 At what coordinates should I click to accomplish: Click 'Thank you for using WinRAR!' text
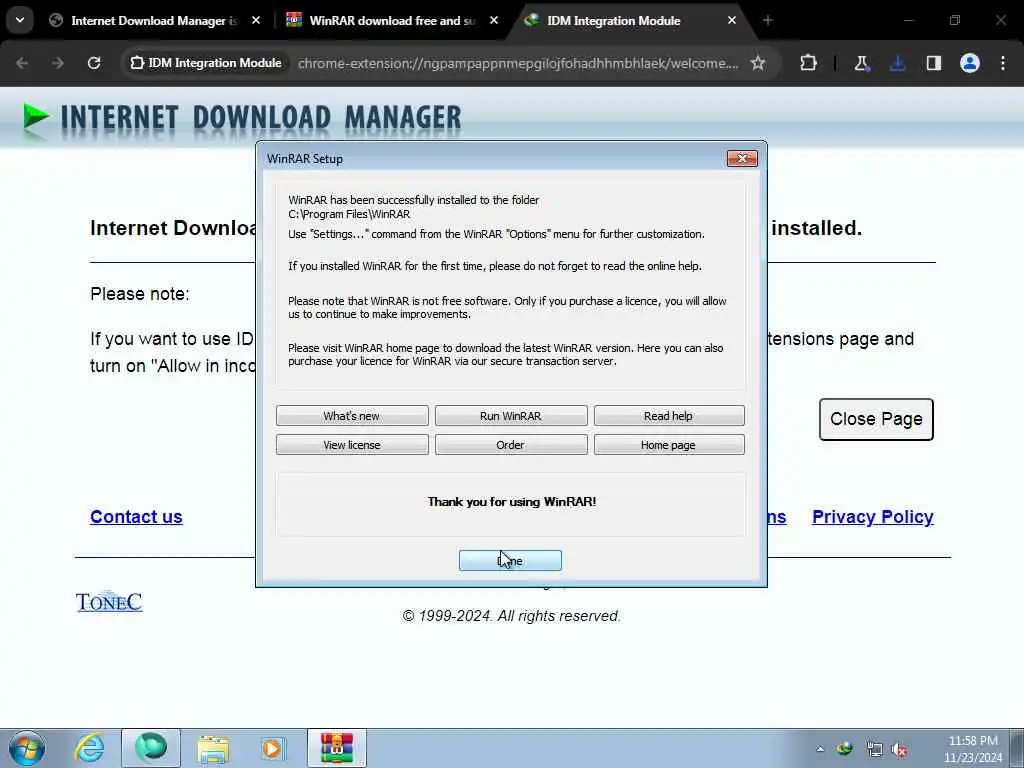[x=512, y=502]
